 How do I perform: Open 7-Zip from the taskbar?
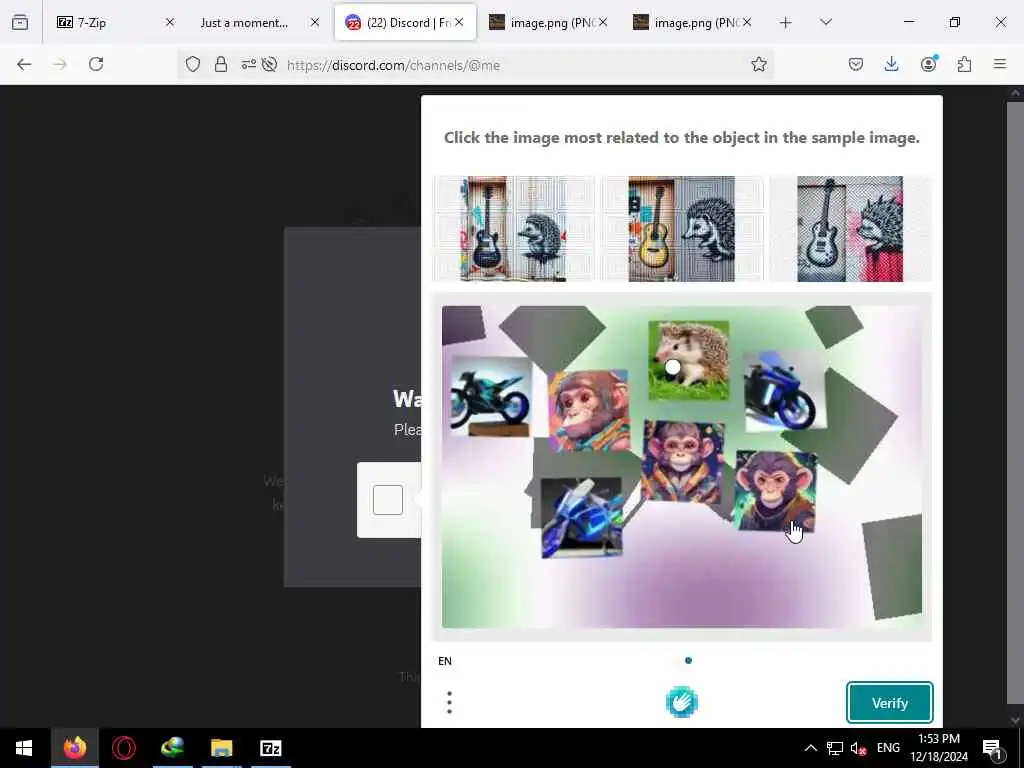pyautogui.click(x=270, y=748)
